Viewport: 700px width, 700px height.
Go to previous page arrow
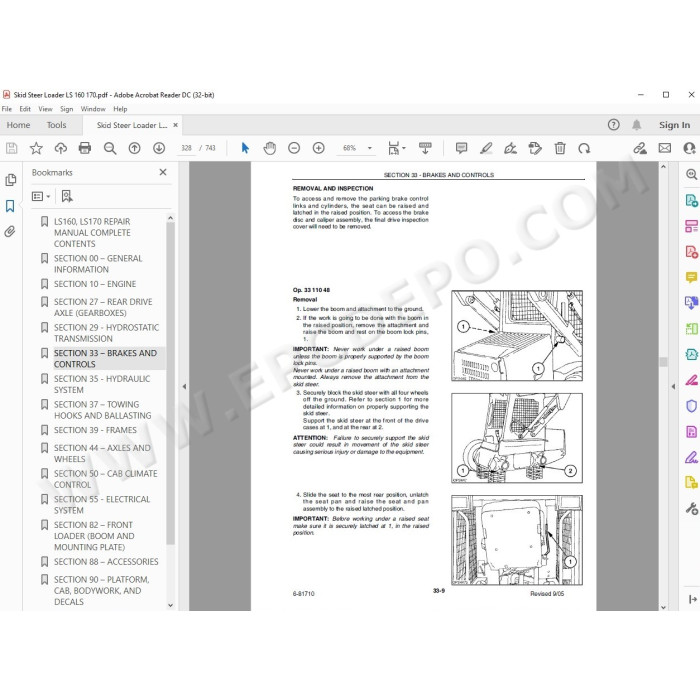pyautogui.click(x=134, y=148)
